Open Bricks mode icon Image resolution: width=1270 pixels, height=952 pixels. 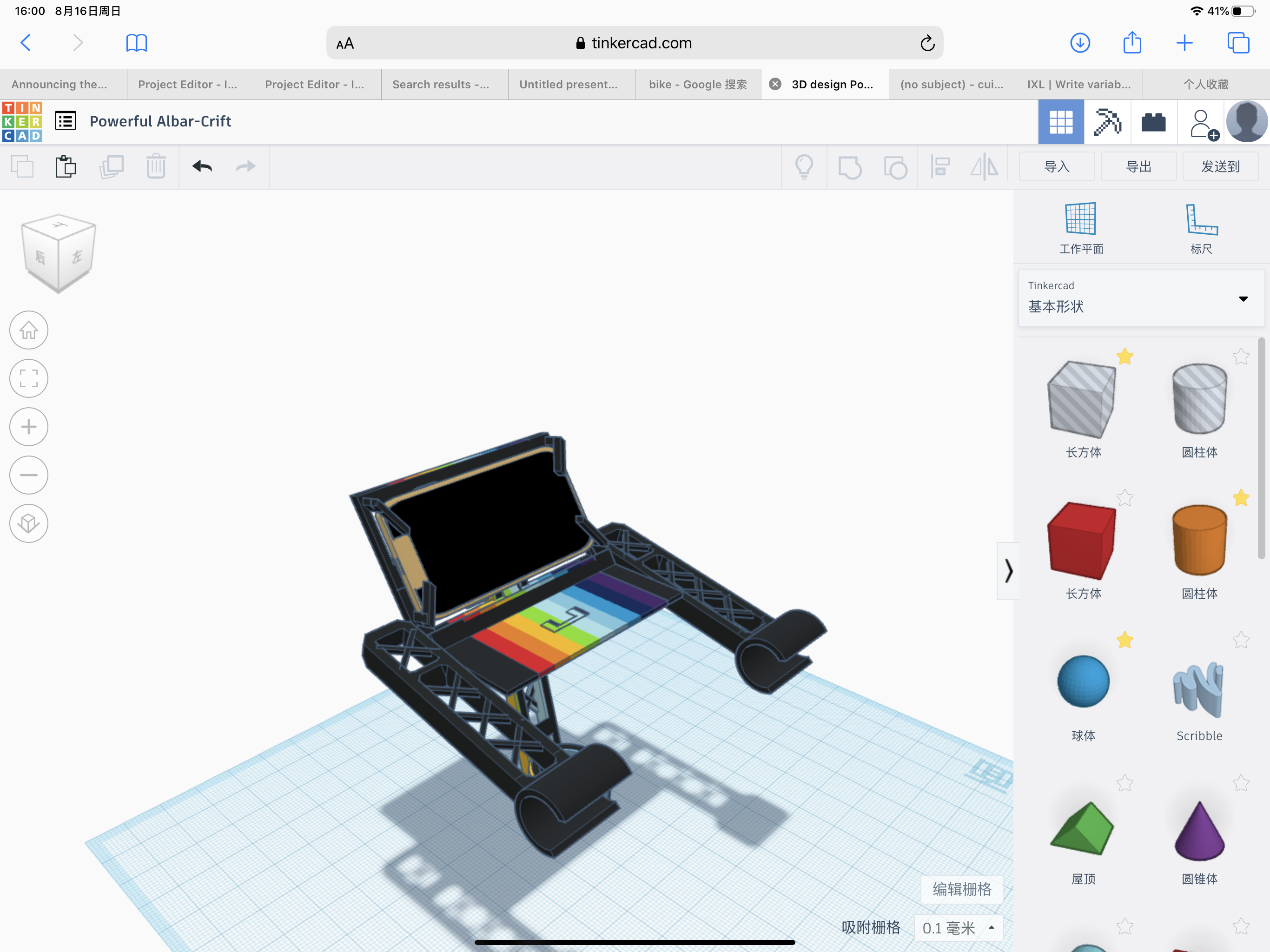(1153, 122)
